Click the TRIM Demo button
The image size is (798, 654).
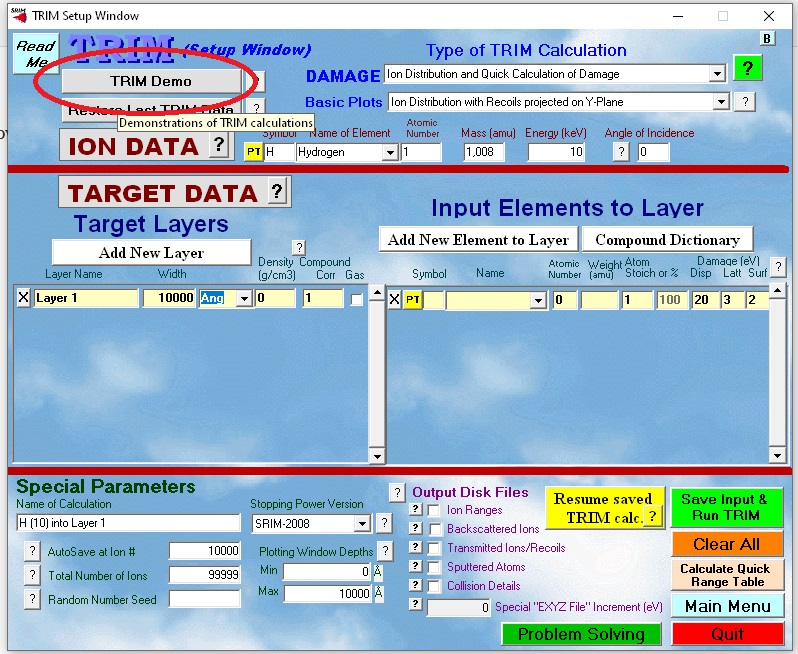tap(151, 81)
